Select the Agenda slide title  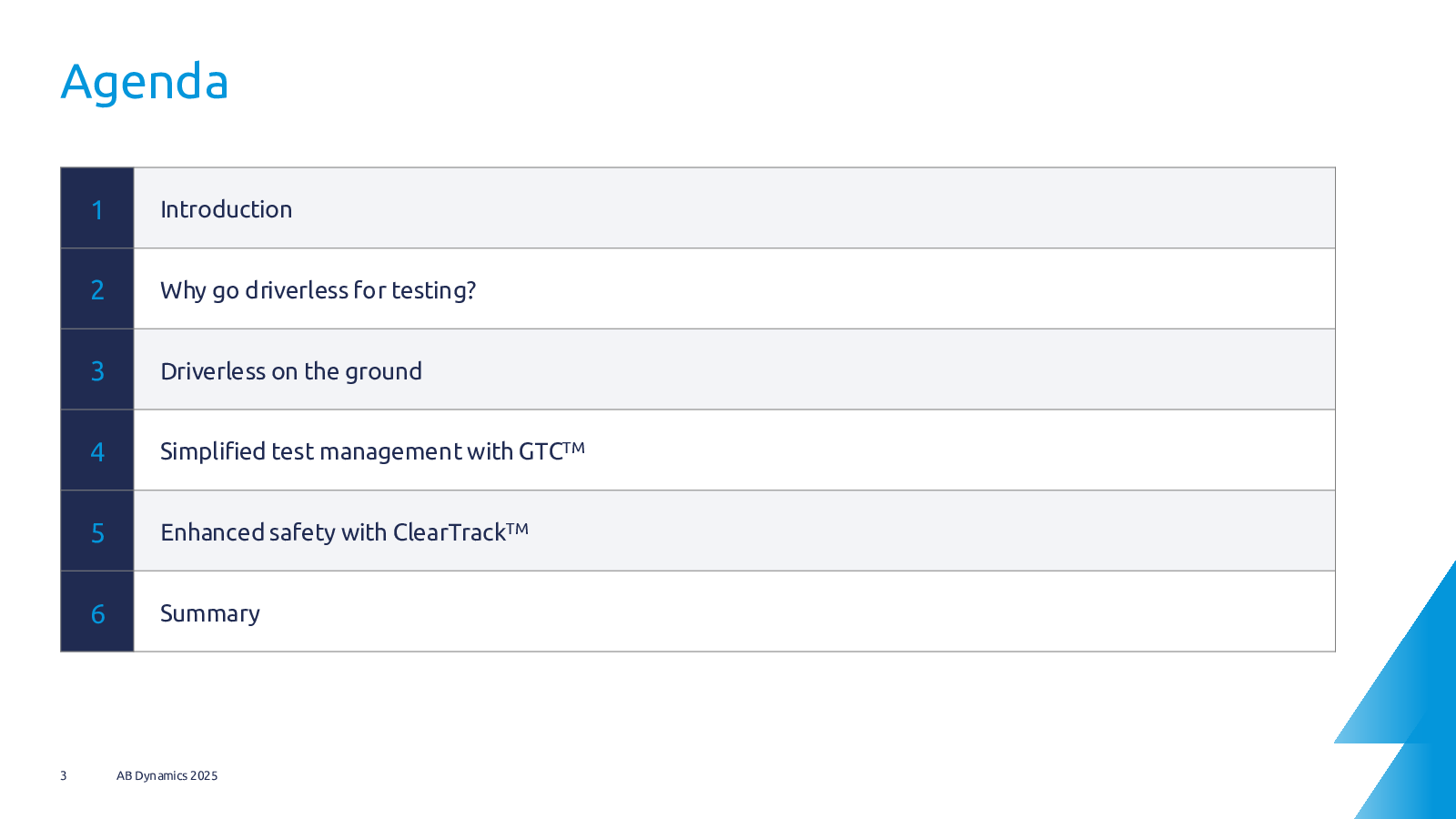coord(145,83)
